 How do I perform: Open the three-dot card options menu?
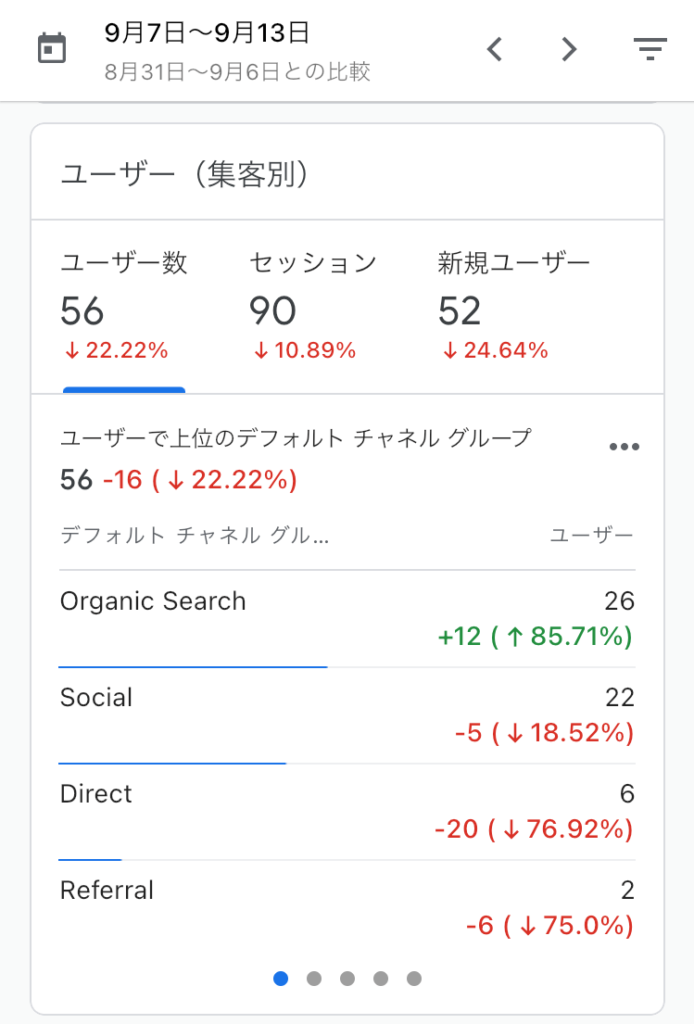[624, 447]
